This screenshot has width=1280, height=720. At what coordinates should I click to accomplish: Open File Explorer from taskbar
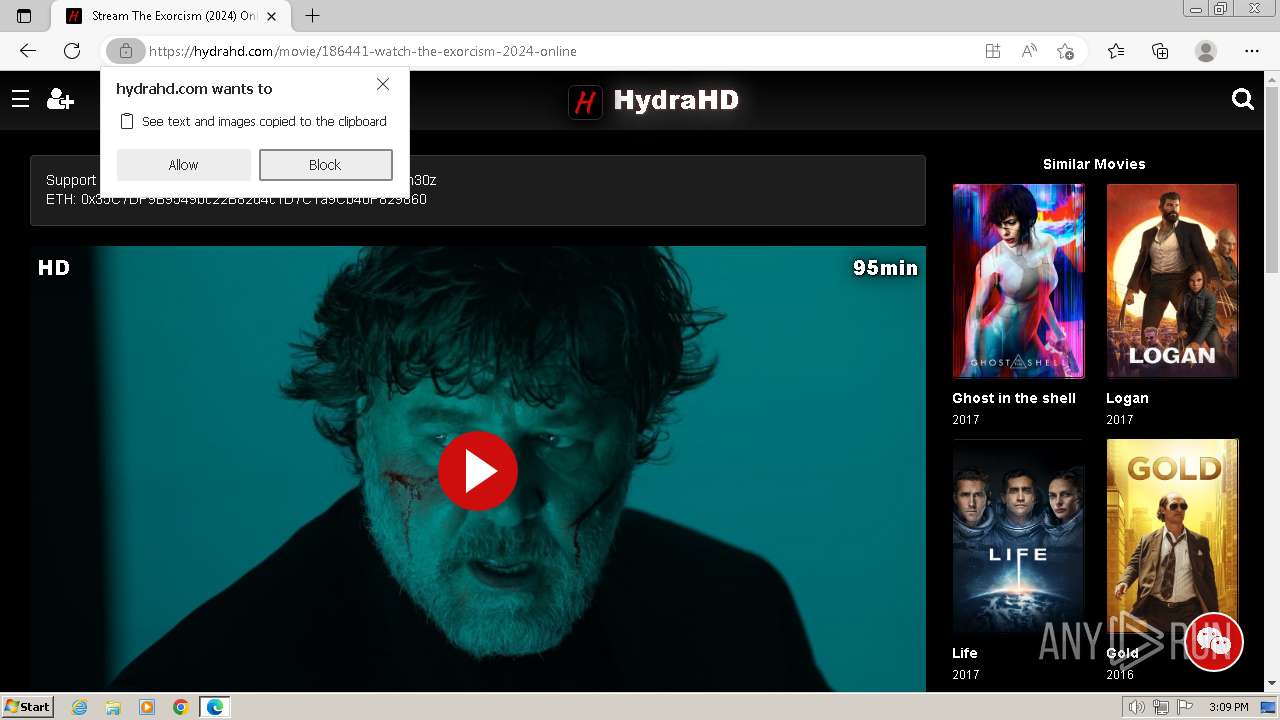click(113, 707)
